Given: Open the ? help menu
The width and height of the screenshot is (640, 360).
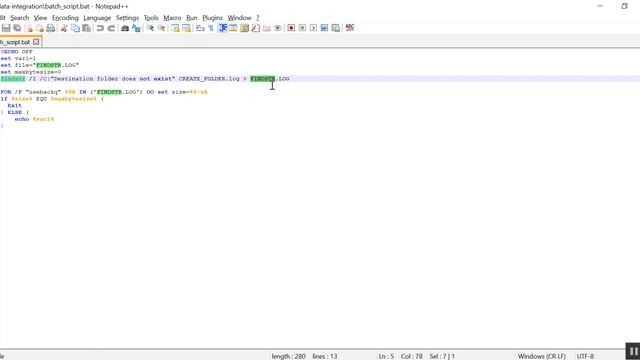Looking at the screenshot, I should click(x=258, y=18).
